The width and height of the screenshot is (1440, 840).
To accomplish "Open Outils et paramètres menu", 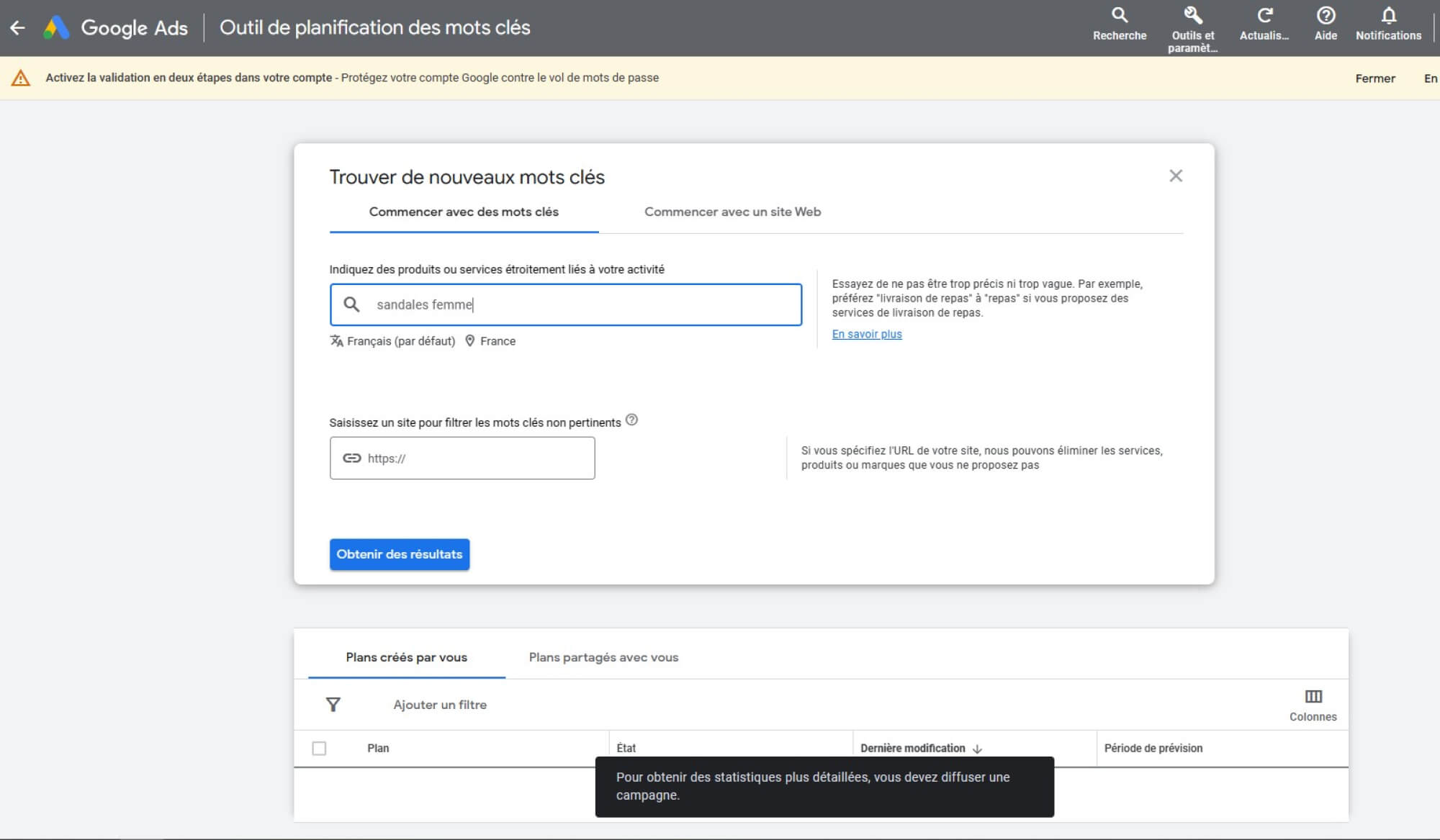I will [x=1192, y=27].
